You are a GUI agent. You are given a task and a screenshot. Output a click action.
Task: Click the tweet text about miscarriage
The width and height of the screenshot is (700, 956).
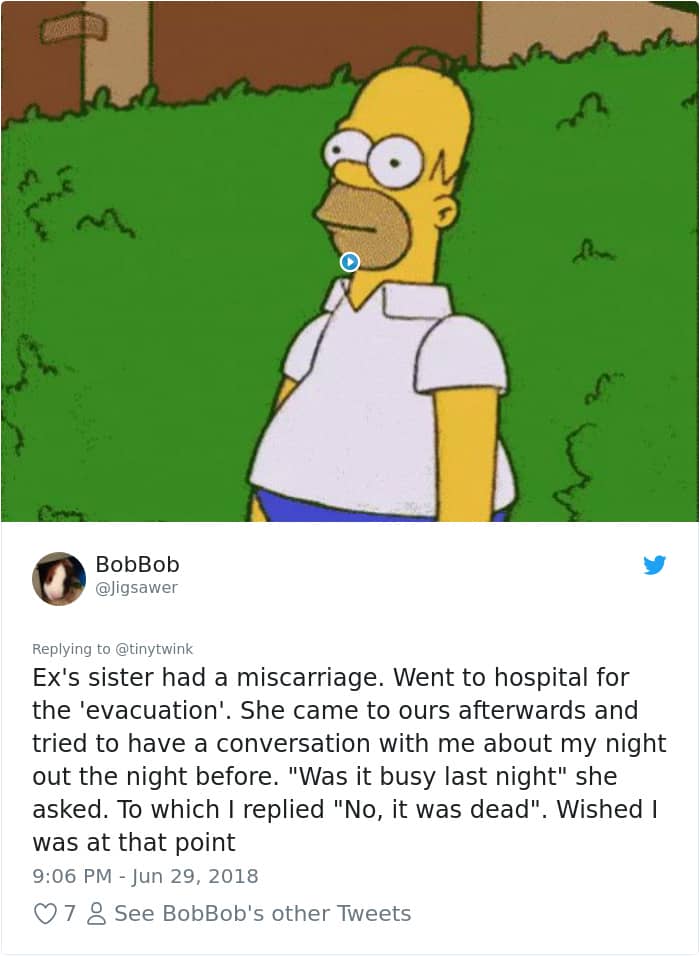[349, 760]
